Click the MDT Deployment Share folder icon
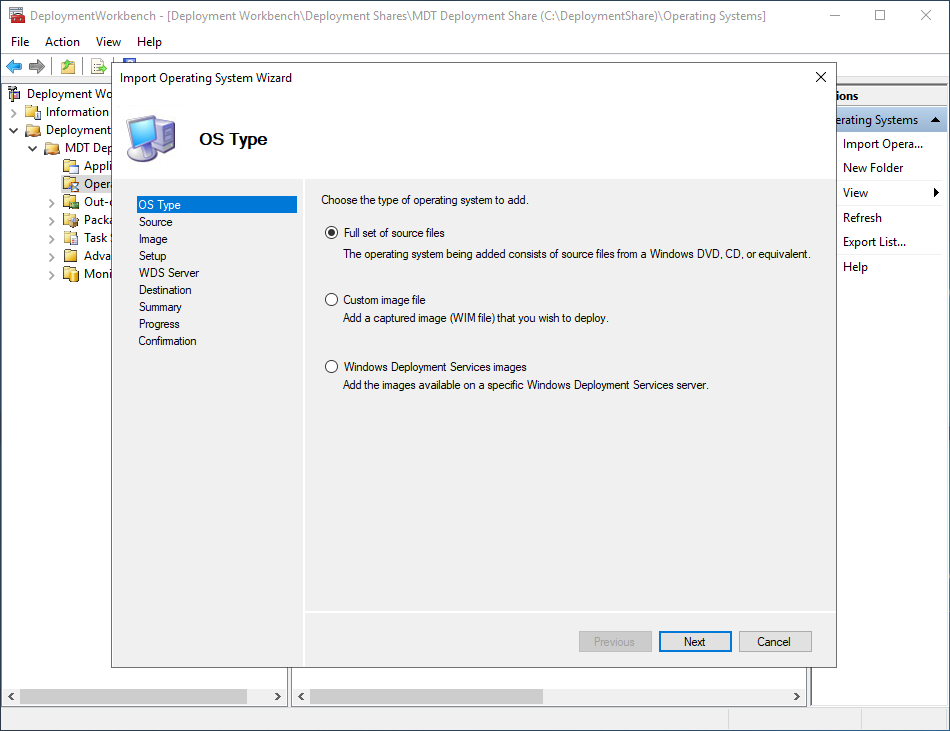Image resolution: width=950 pixels, height=731 pixels. click(52, 148)
